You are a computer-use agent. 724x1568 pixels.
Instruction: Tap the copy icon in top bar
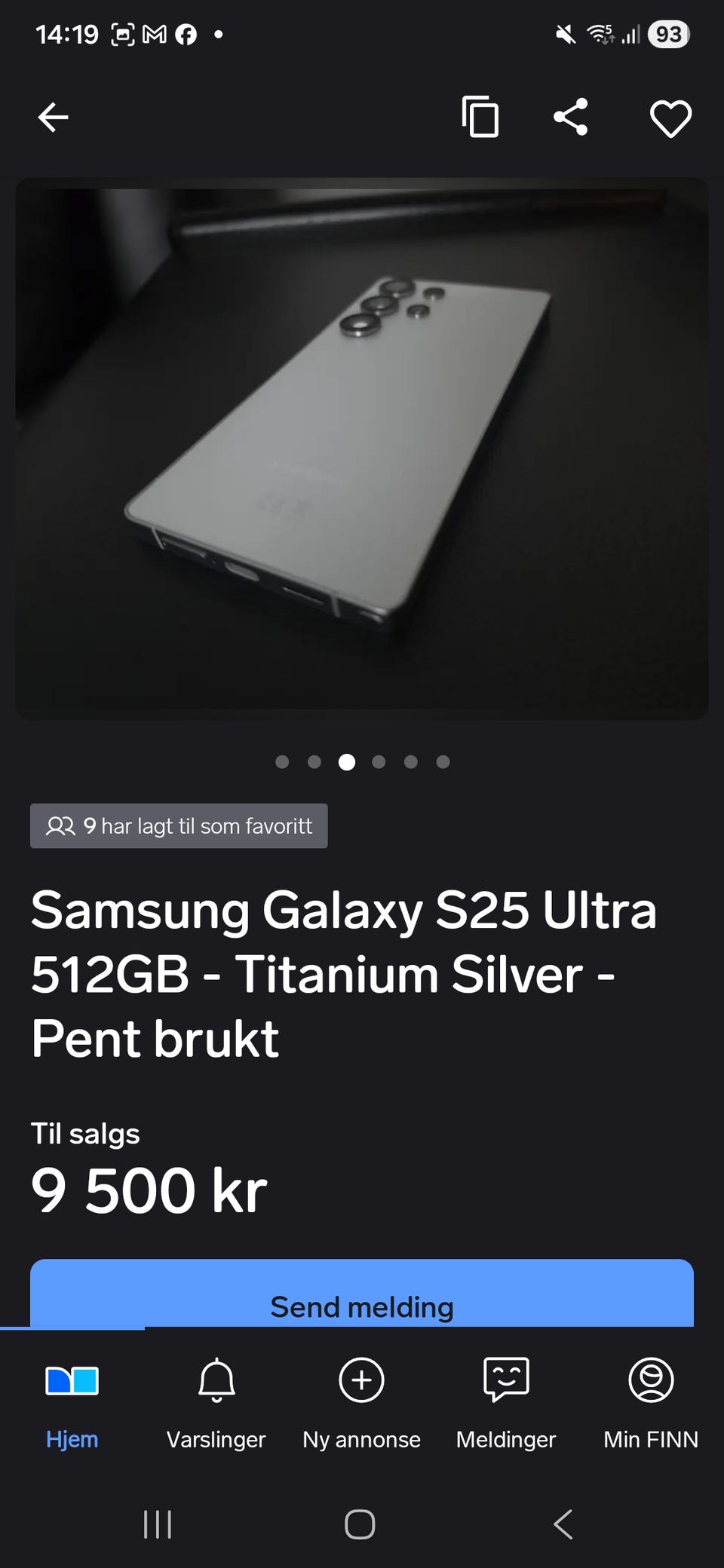[x=480, y=117]
